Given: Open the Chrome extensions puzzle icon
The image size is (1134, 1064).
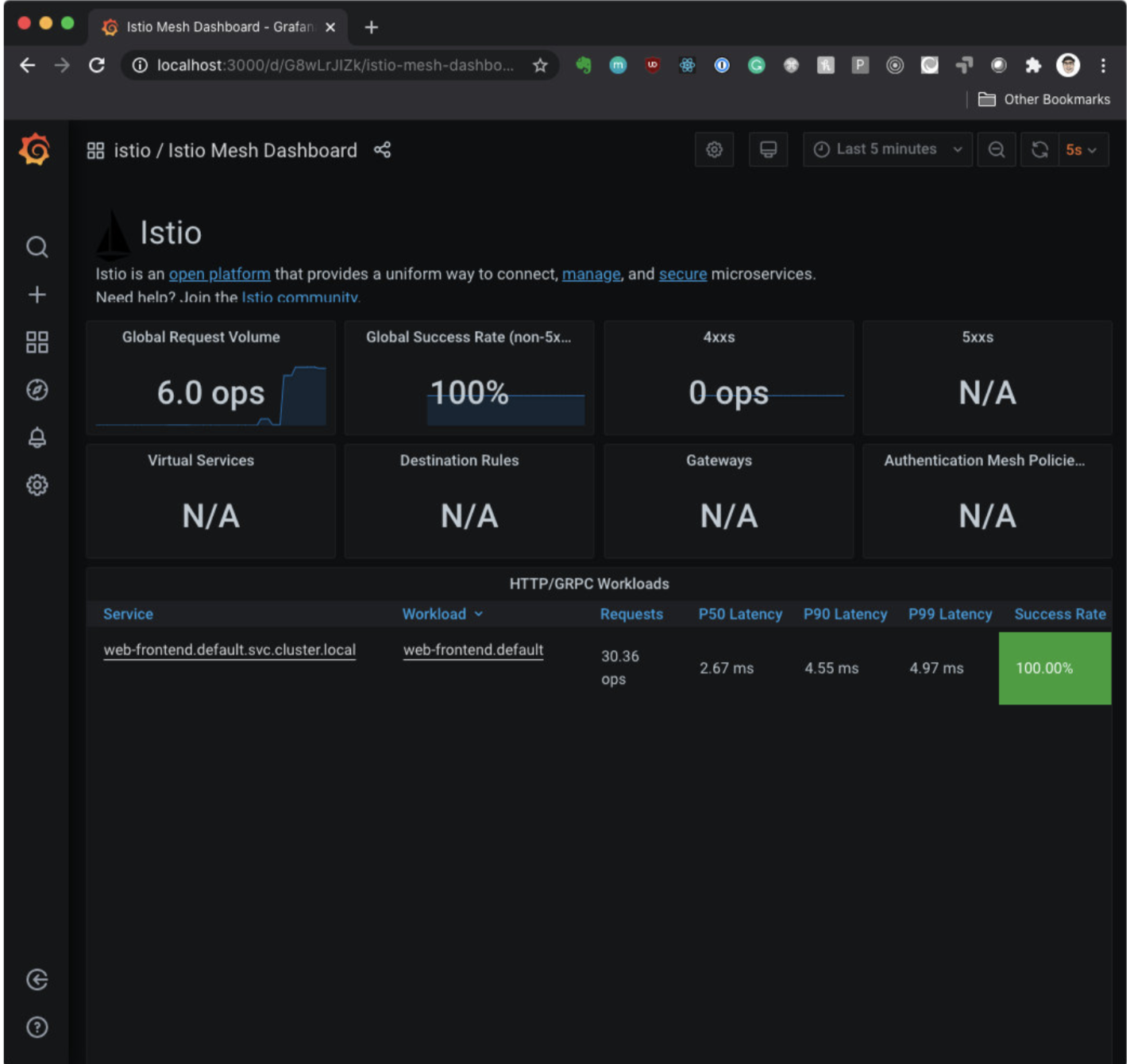Looking at the screenshot, I should (1033, 65).
